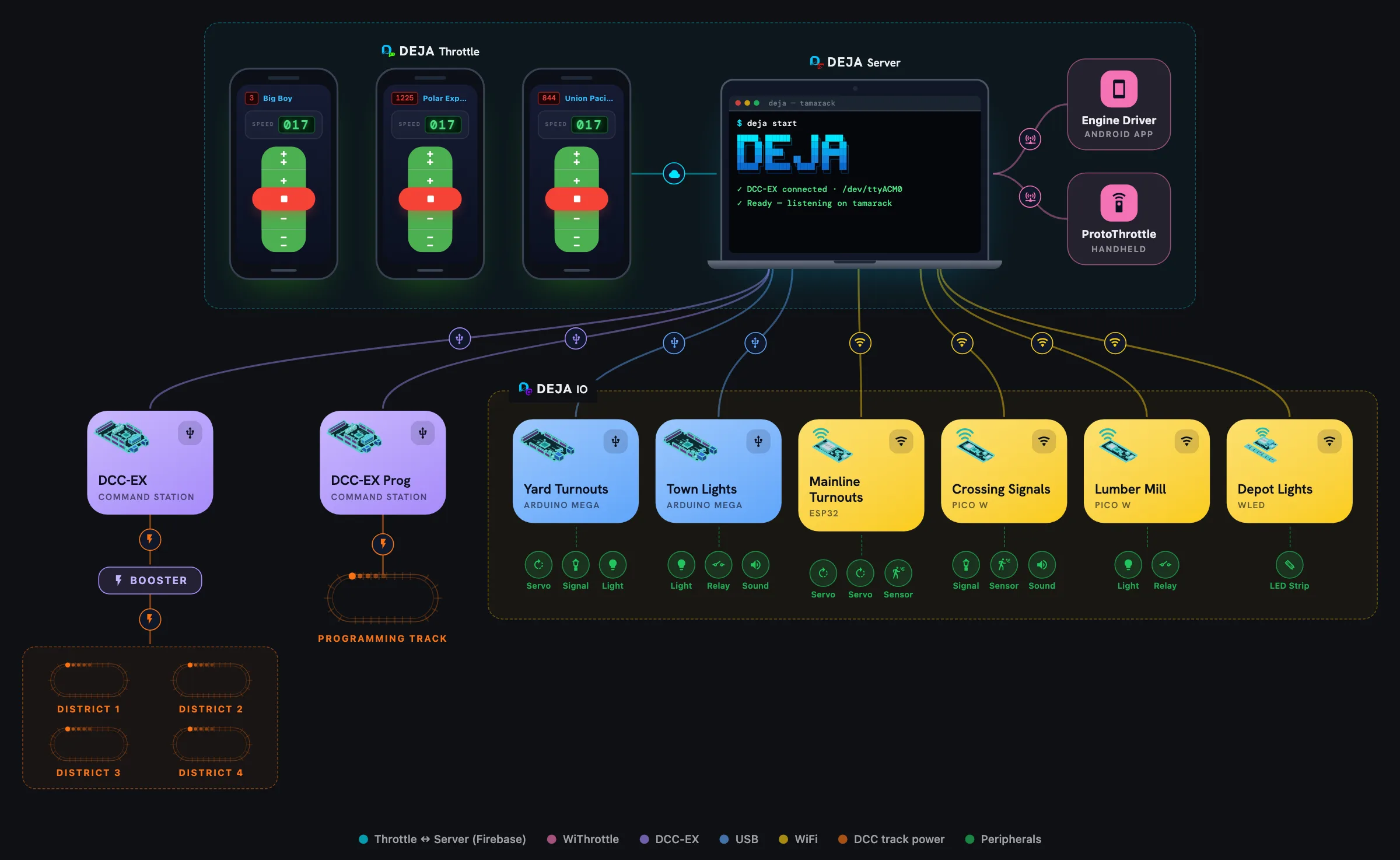The height and width of the screenshot is (860, 1400).
Task: Click the Booster button
Action: (150, 581)
